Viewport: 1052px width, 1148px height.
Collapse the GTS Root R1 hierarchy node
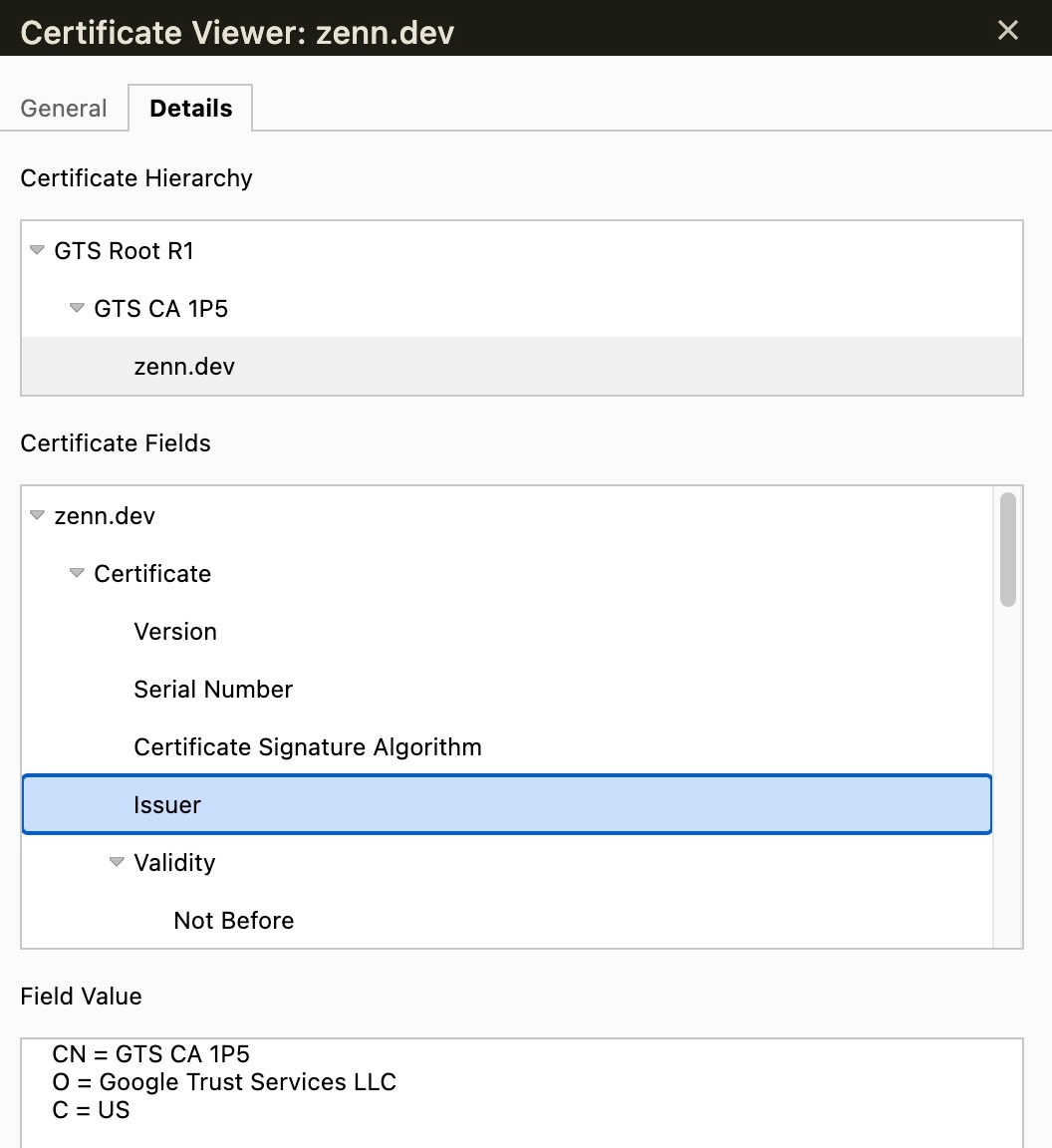[x=37, y=250]
